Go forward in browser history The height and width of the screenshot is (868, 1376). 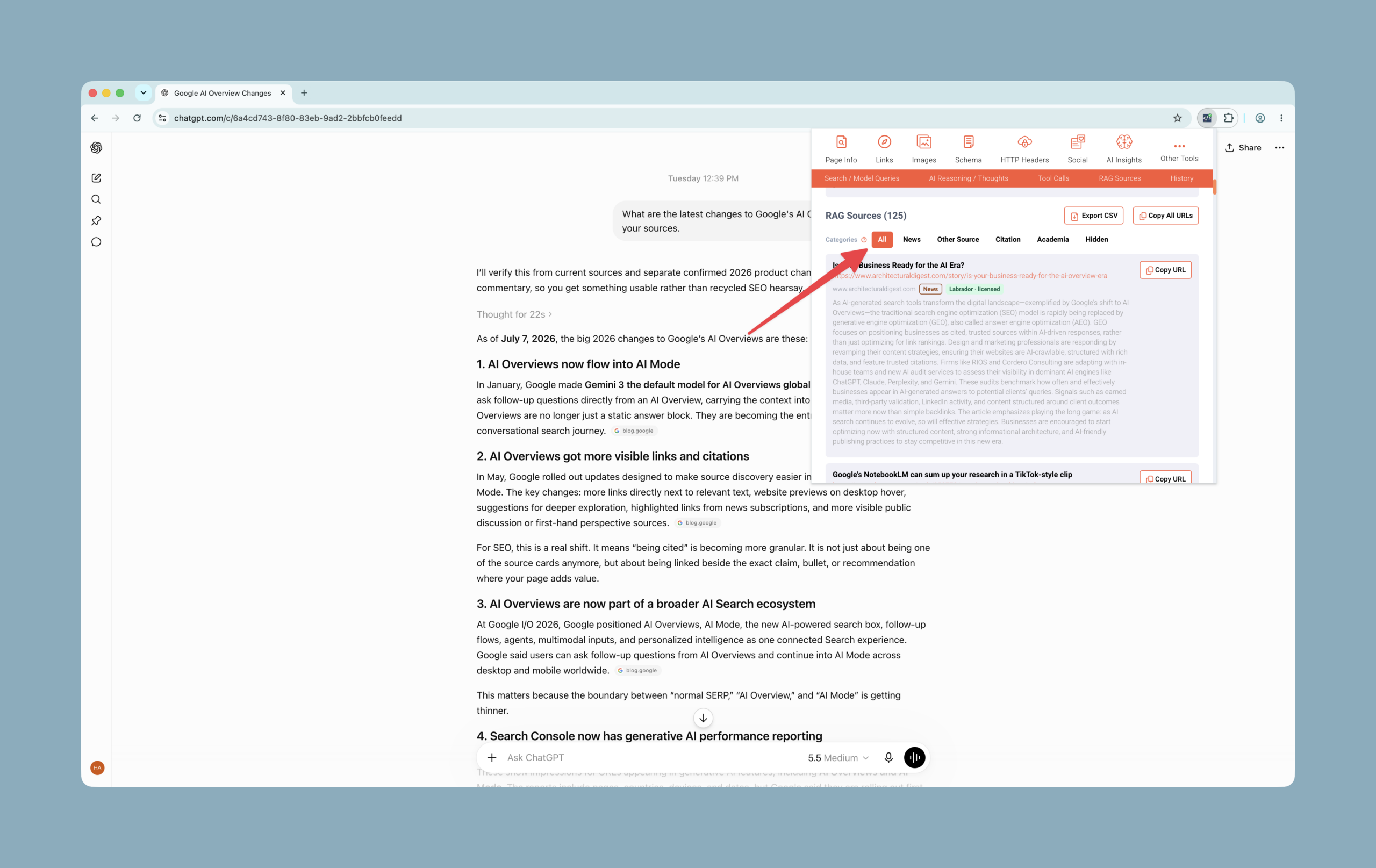[116, 118]
